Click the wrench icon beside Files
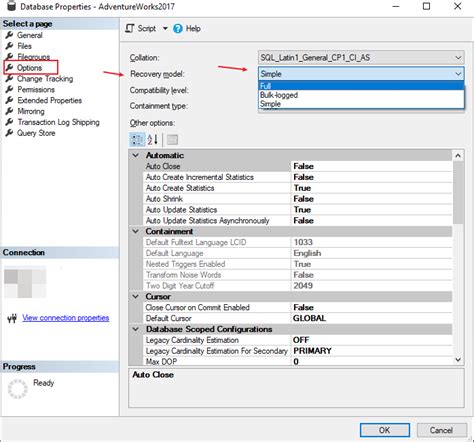This screenshot has height=442, width=474. 9,46
